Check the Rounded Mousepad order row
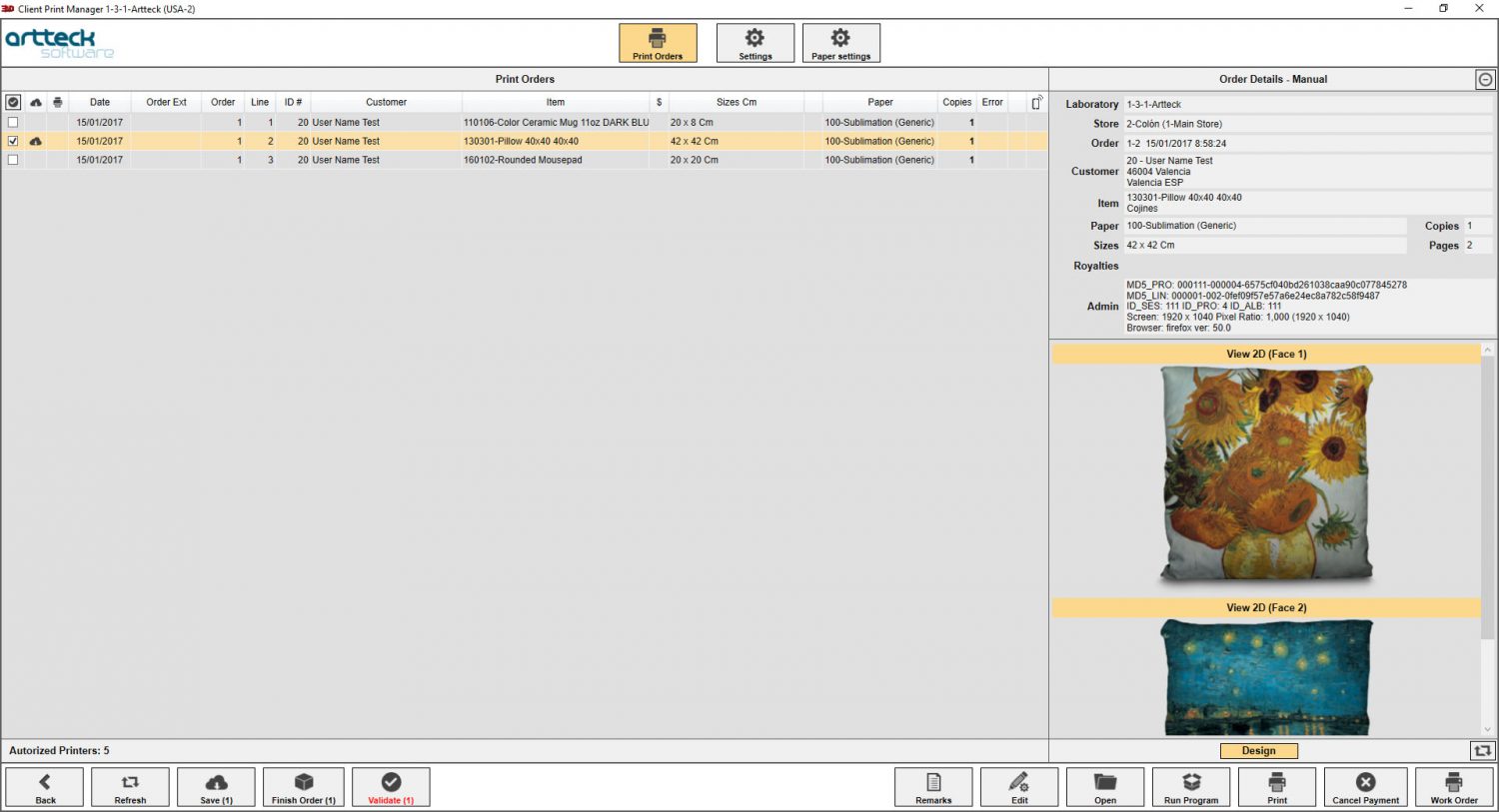1499x812 pixels. pos(13,159)
